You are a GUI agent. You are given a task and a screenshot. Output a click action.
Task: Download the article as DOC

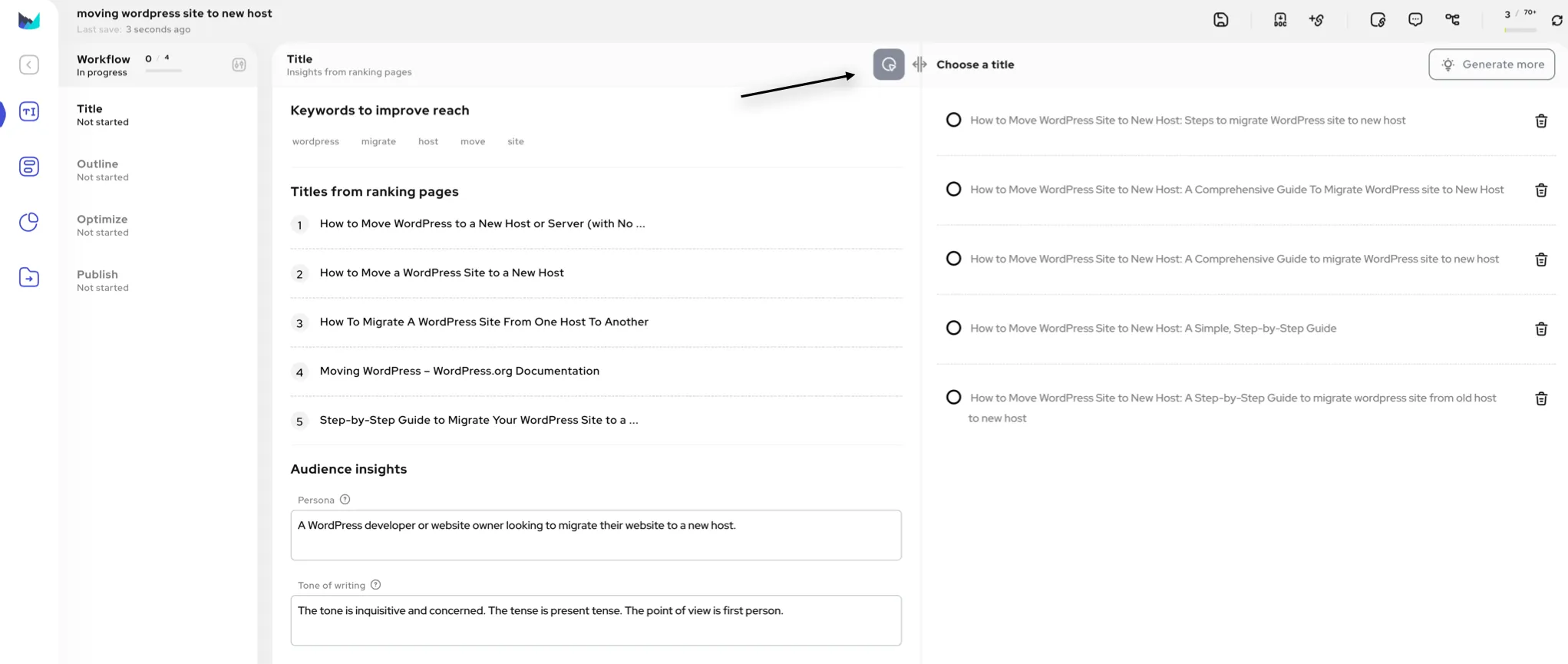click(1279, 20)
